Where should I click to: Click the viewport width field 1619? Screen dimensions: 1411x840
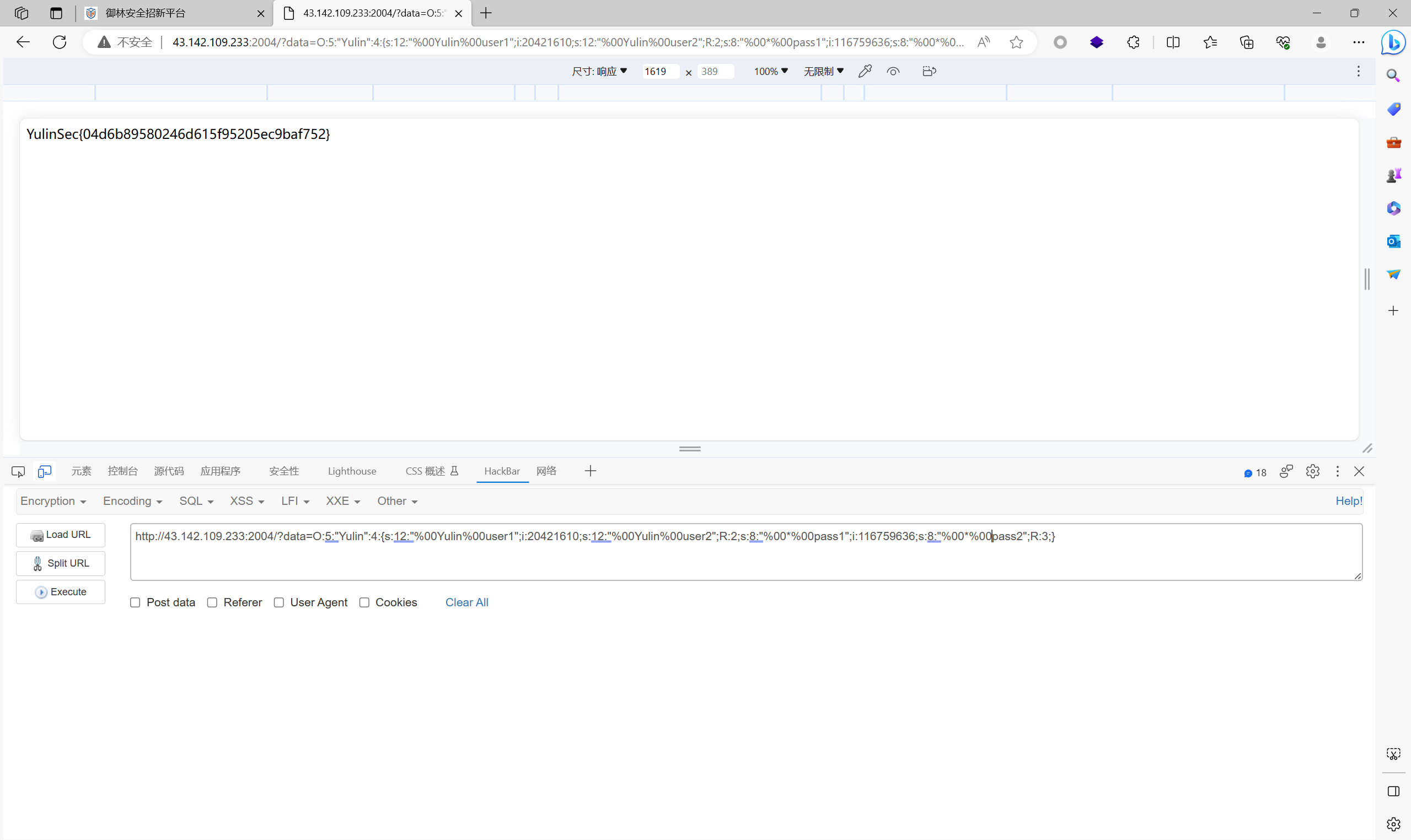[x=659, y=71]
